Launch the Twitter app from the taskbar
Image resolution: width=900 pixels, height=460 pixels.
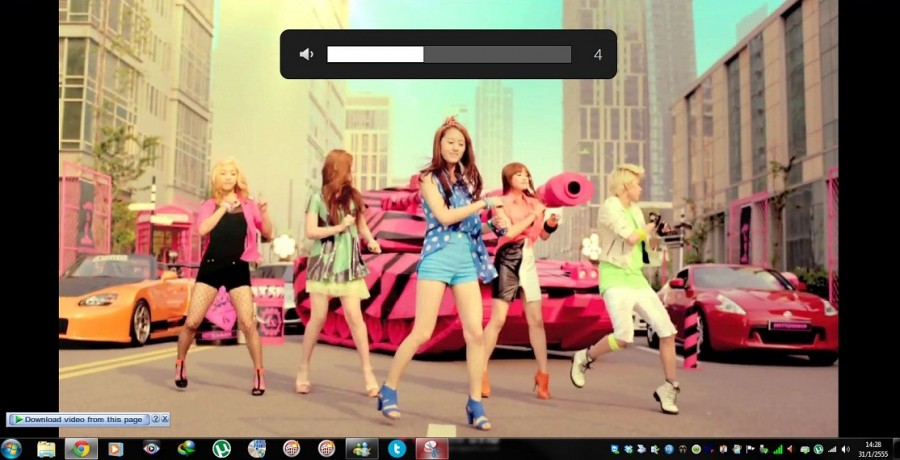click(x=397, y=449)
